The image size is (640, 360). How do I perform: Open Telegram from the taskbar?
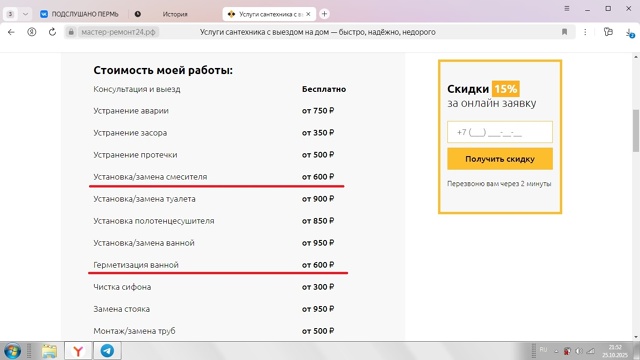pyautogui.click(x=107, y=351)
